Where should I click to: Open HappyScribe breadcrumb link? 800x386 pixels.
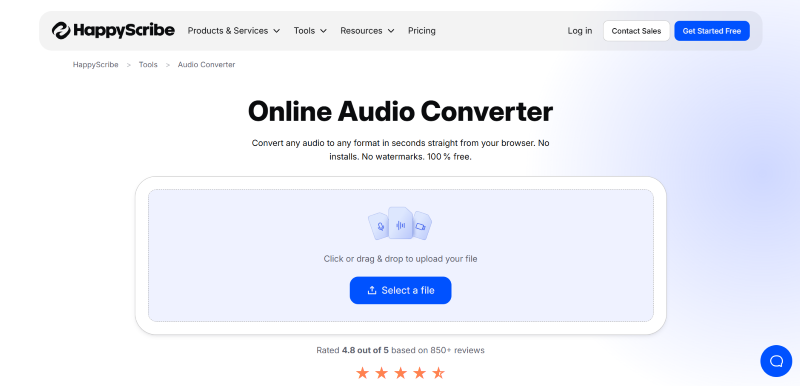click(95, 65)
